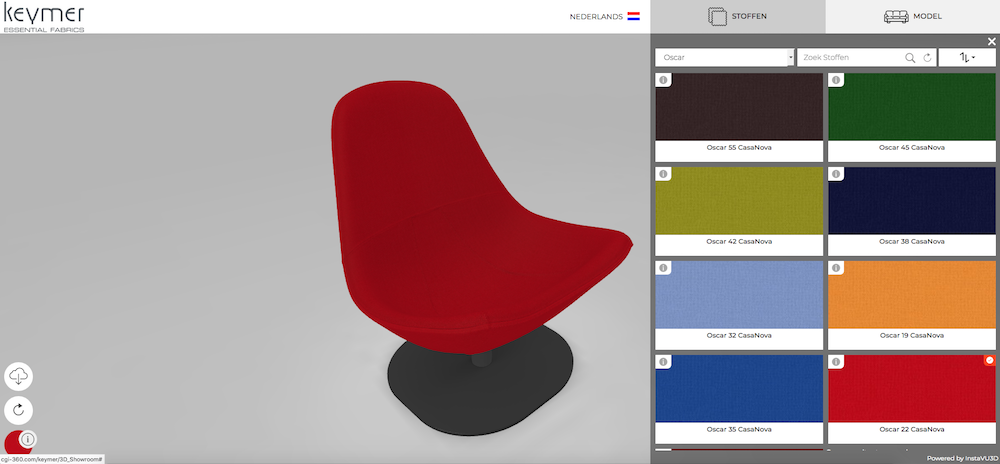Click the Oscar 35 CasaNova label
Viewport: 1000px width, 464px height.
739,429
